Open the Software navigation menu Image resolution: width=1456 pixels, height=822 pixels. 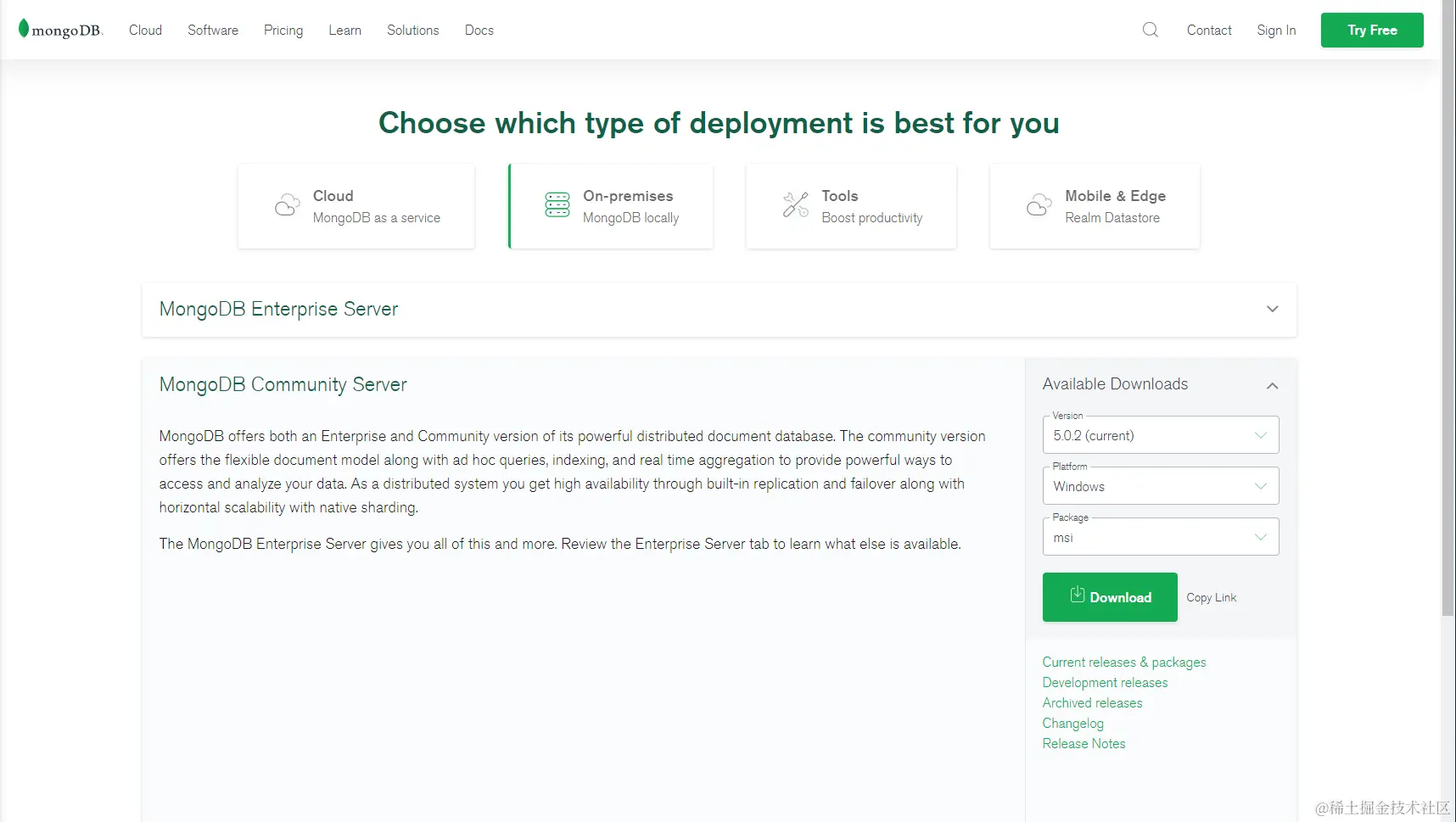pyautogui.click(x=213, y=31)
